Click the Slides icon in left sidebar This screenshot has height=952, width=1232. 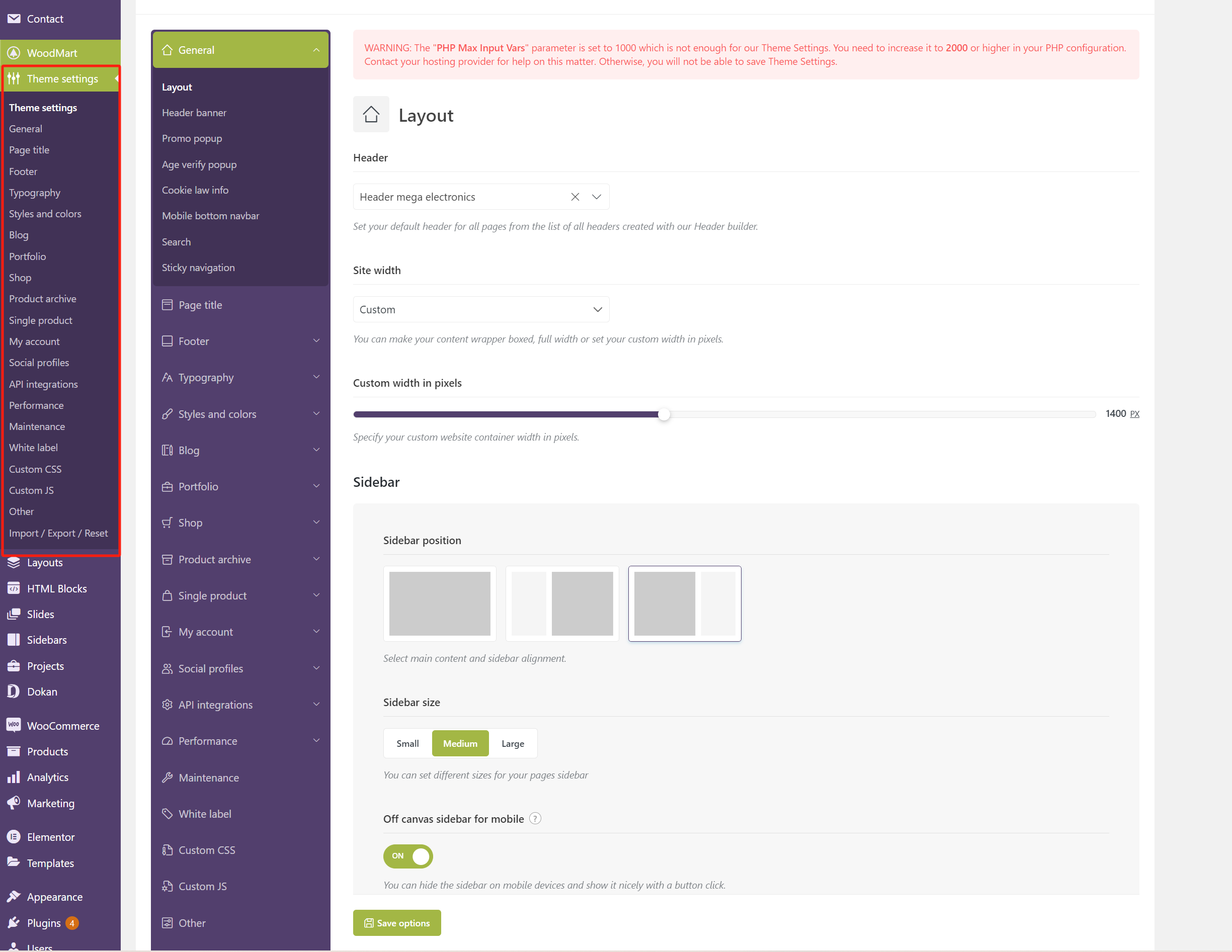point(14,614)
